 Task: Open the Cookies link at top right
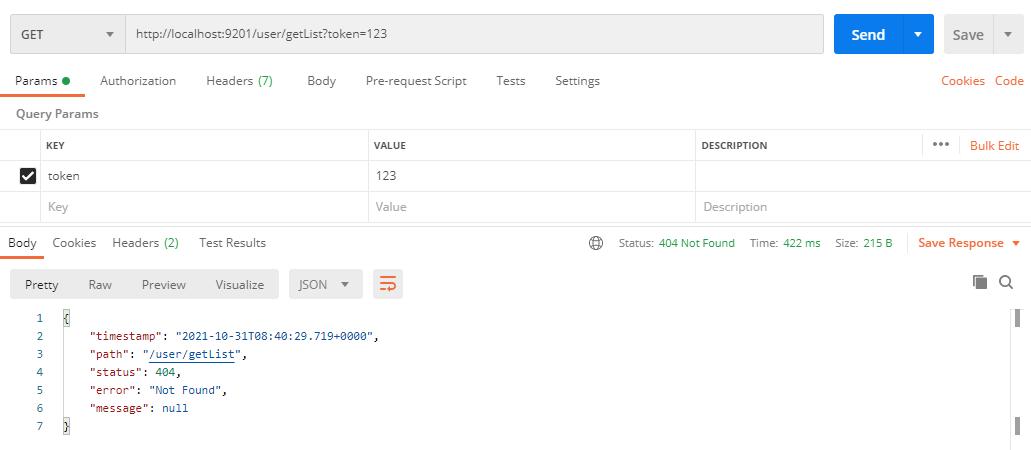(962, 81)
